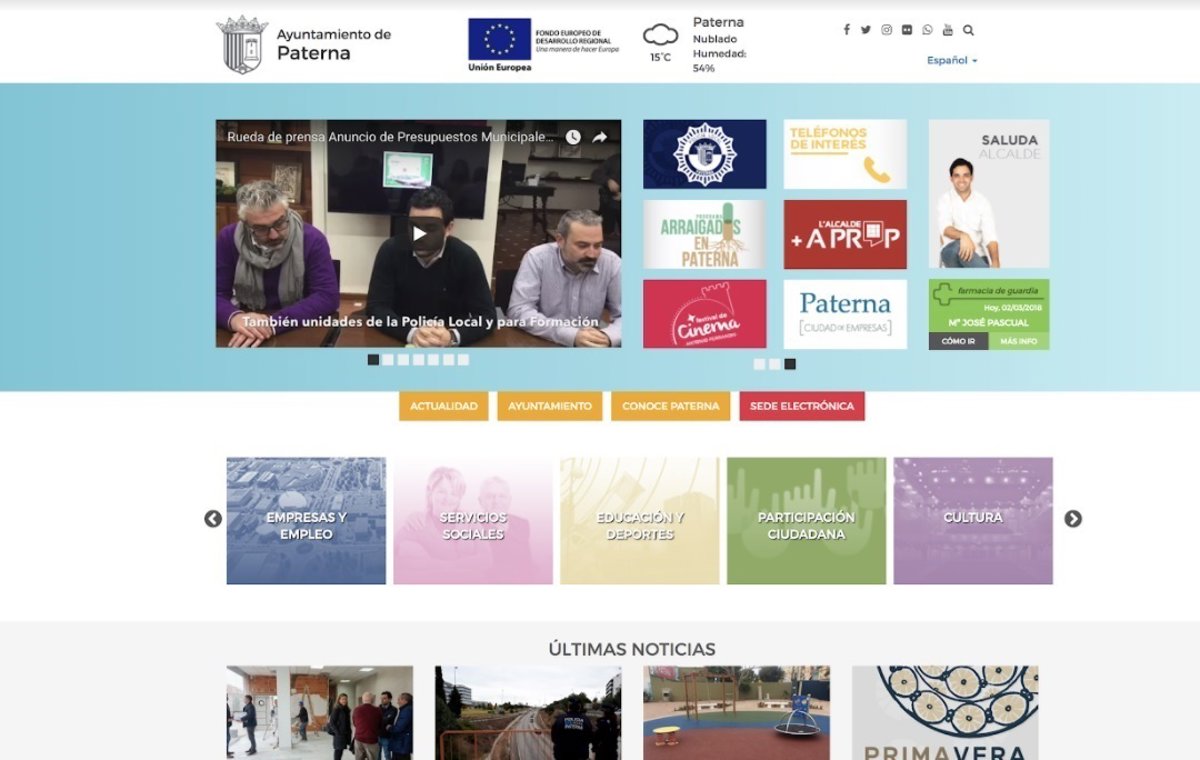Expand the Español language dropdown
This screenshot has width=1200, height=760.
click(951, 60)
